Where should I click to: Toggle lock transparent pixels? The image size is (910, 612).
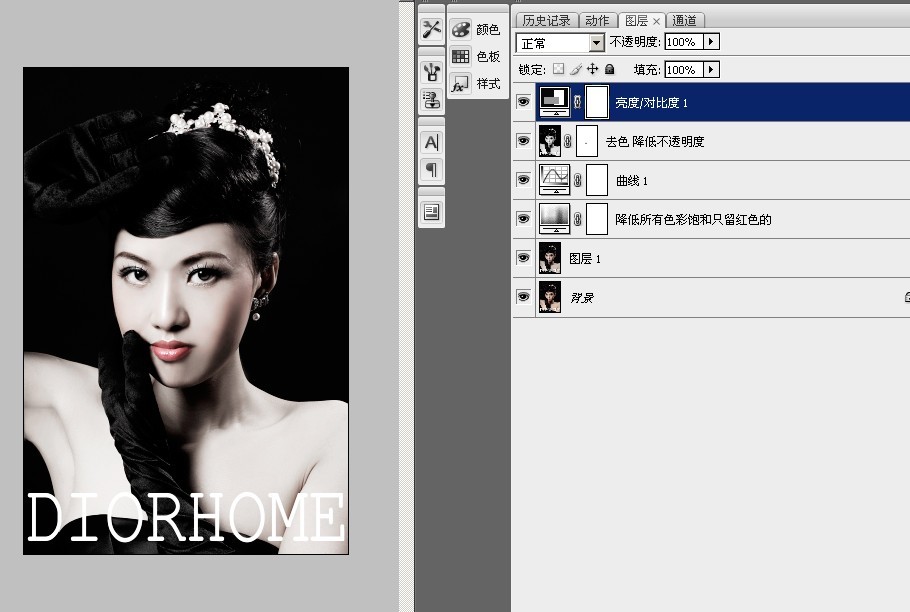558,70
